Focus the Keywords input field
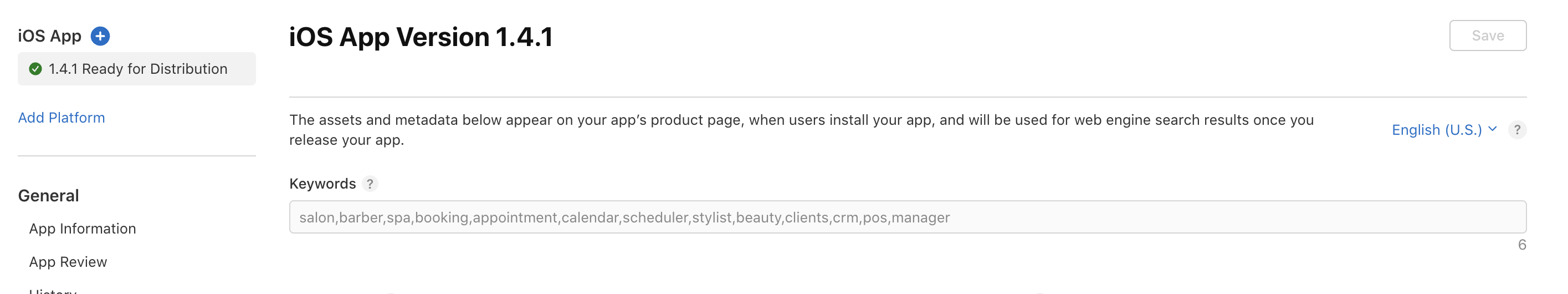 pos(907,217)
